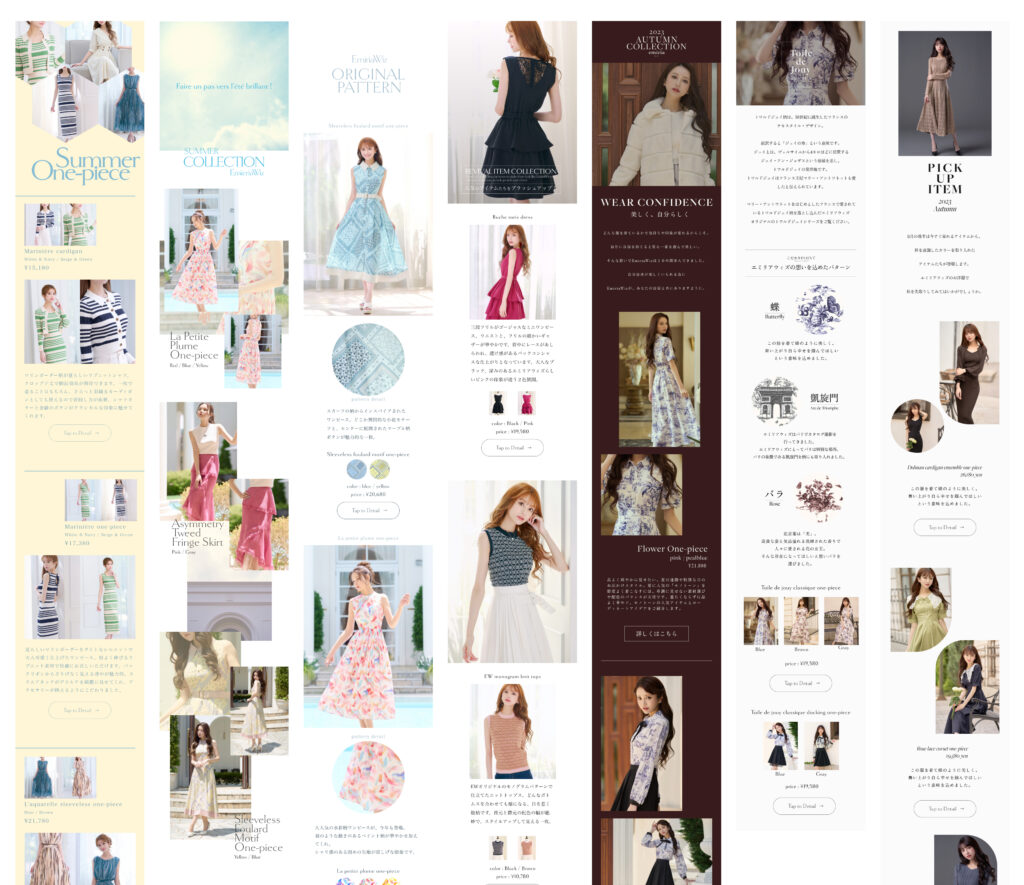The image size is (1024, 885).
Task: Tap to Detail under Marinière cardigan description
Action: (x=79, y=433)
